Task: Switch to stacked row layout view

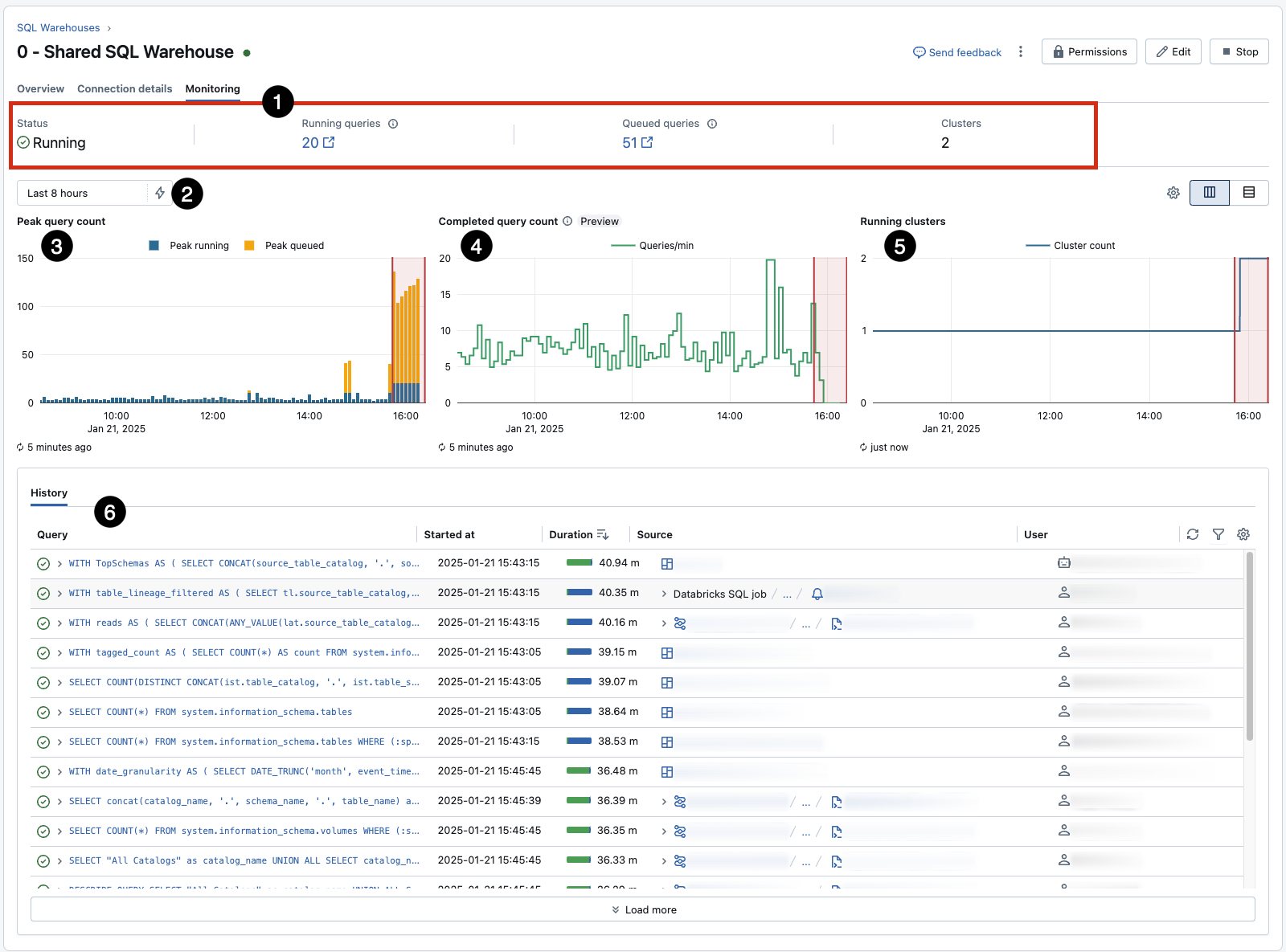Action: pyautogui.click(x=1249, y=193)
